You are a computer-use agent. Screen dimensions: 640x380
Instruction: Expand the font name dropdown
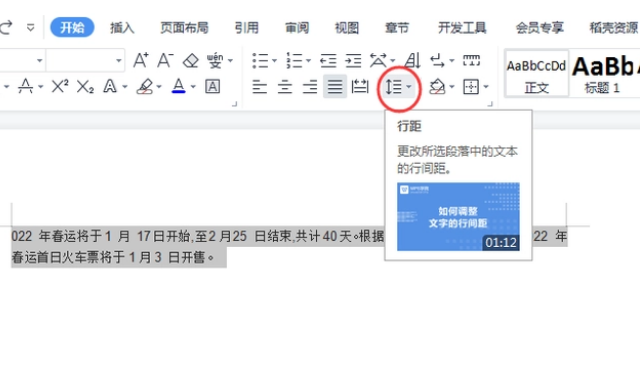[39, 61]
